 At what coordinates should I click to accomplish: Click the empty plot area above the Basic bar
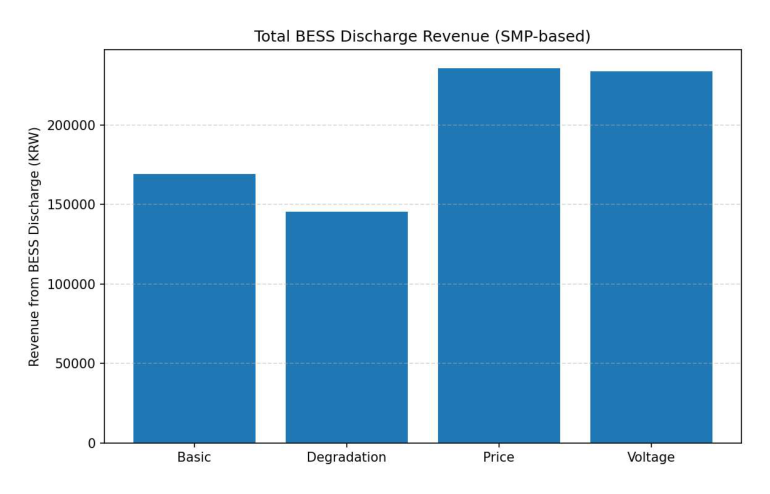[x=194, y=110]
